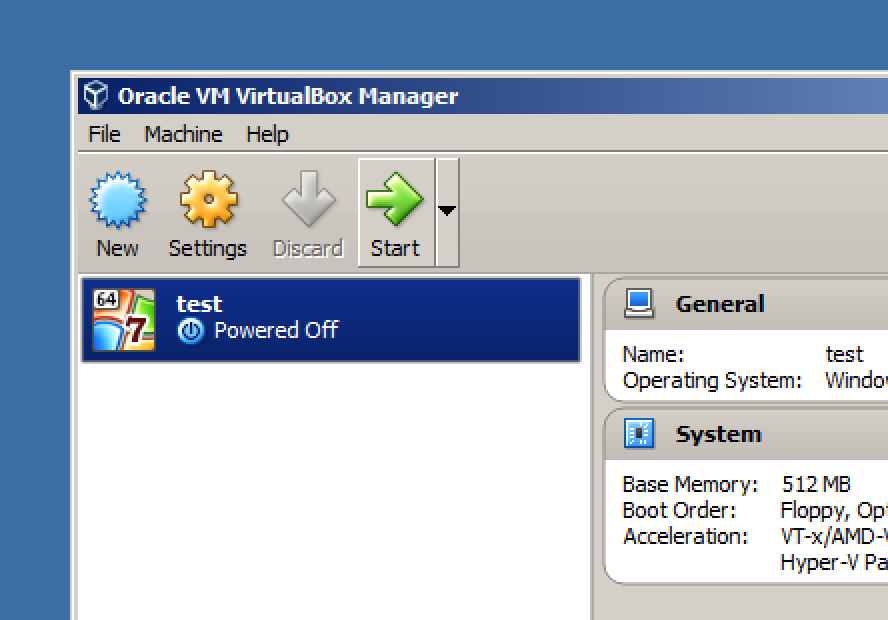This screenshot has width=888, height=620.
Task: Start the VM with green arrow
Action: (395, 199)
